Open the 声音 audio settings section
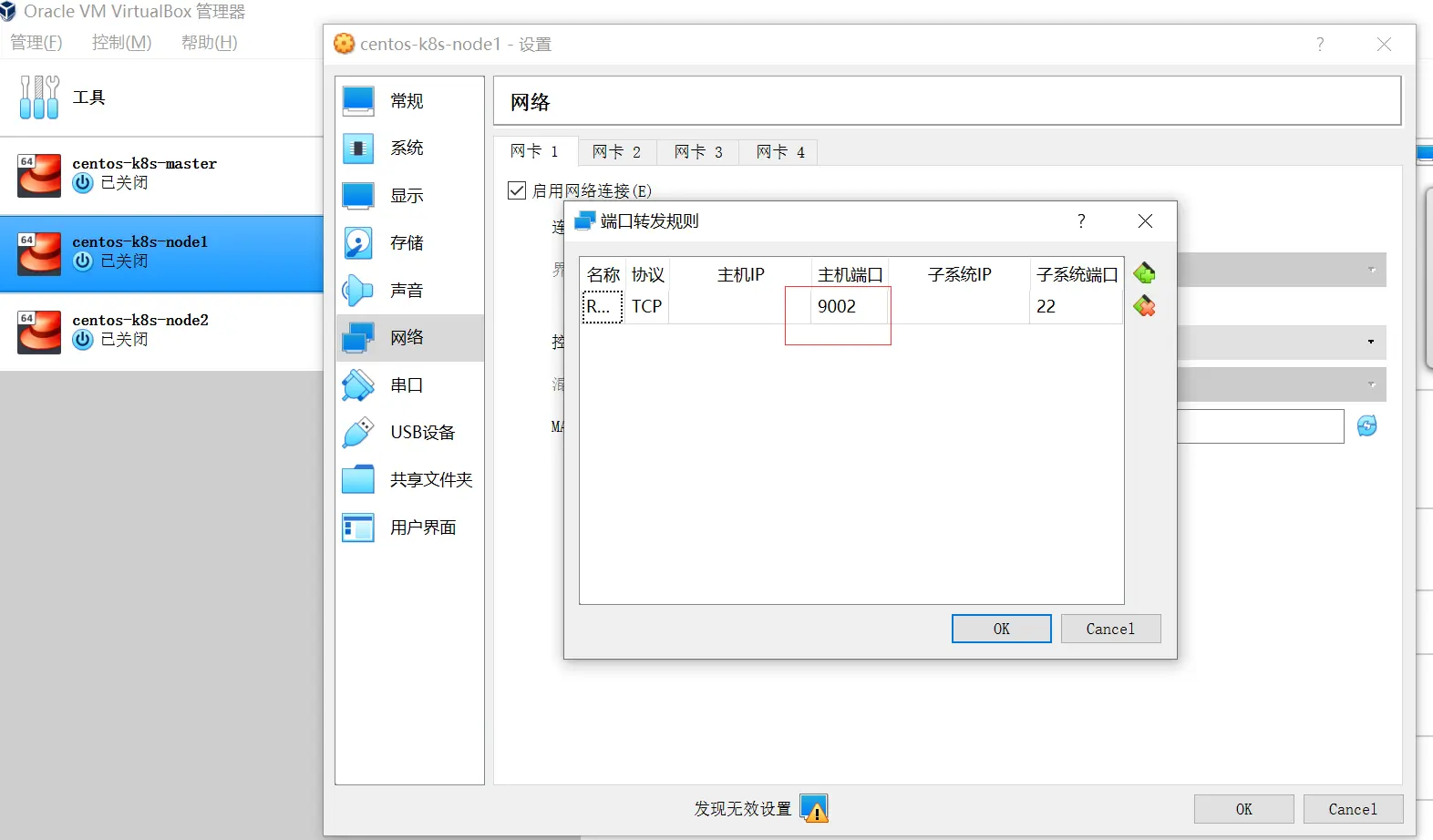The width and height of the screenshot is (1433, 840). coord(409,291)
